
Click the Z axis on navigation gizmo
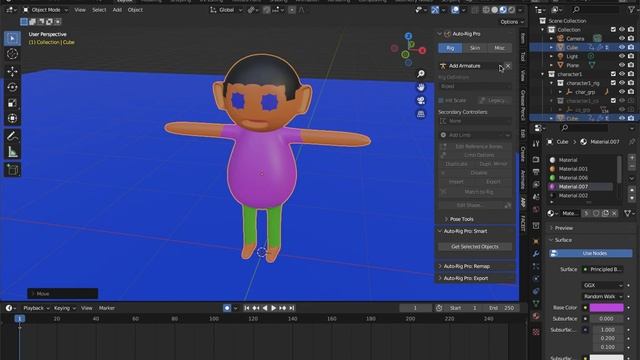(x=408, y=36)
